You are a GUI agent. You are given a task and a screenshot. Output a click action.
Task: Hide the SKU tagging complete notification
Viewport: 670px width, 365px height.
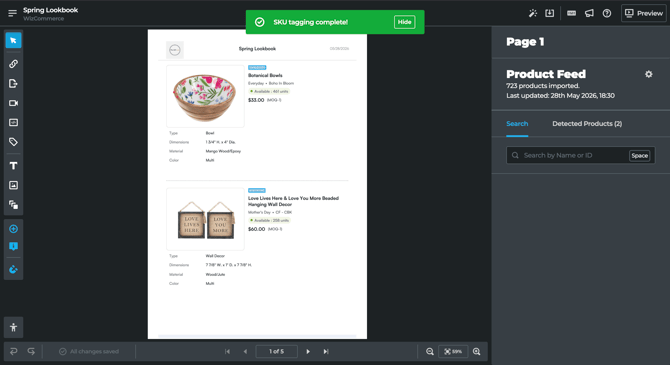click(x=404, y=22)
